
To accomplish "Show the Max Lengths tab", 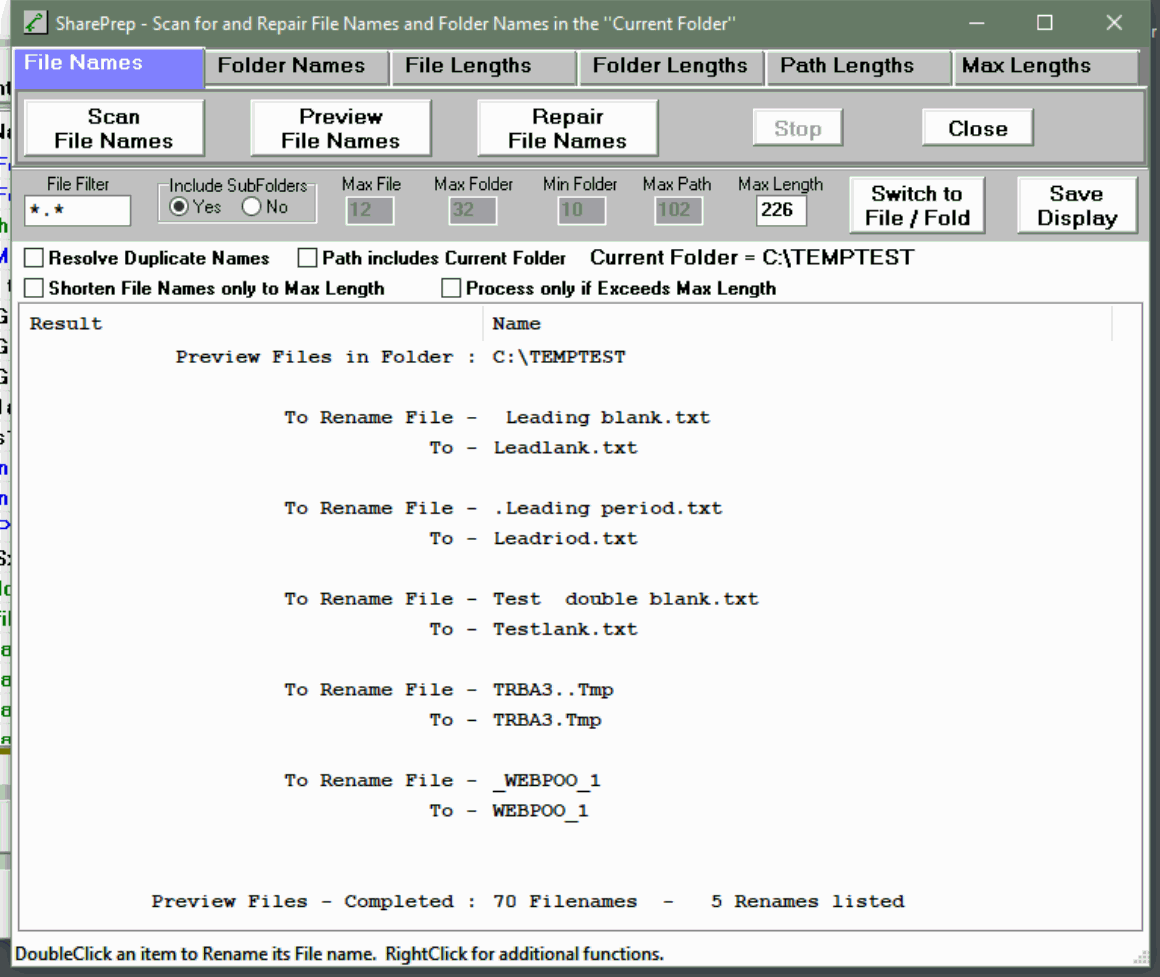I will pyautogui.click(x=1045, y=67).
